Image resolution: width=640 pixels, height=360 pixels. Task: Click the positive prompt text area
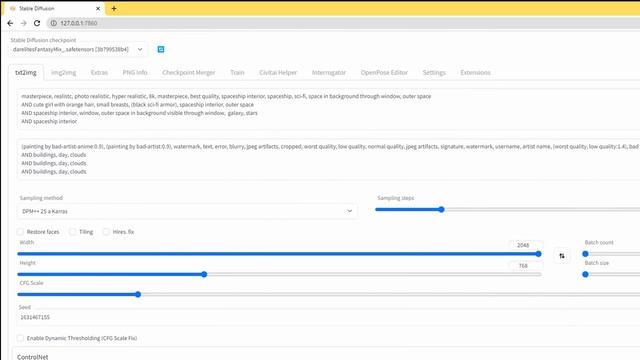pos(329,109)
